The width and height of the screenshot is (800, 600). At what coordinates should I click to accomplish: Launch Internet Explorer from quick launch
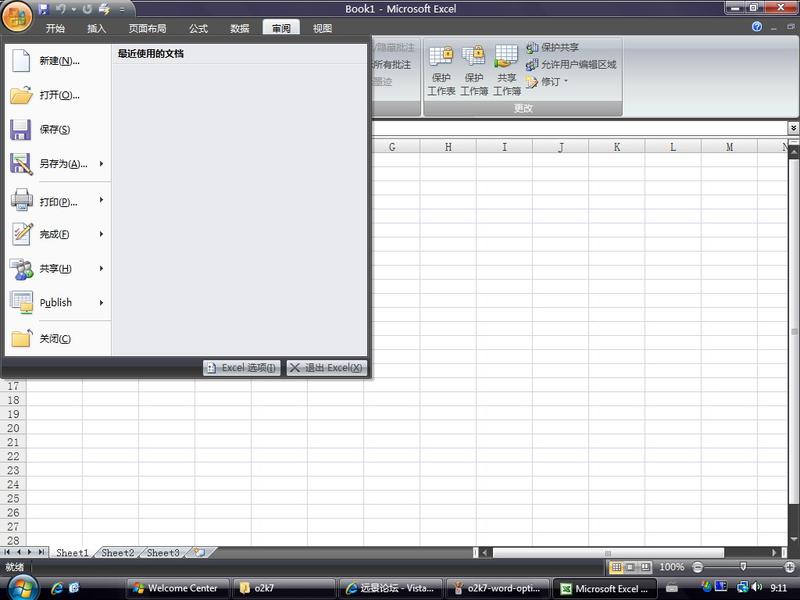[56, 588]
